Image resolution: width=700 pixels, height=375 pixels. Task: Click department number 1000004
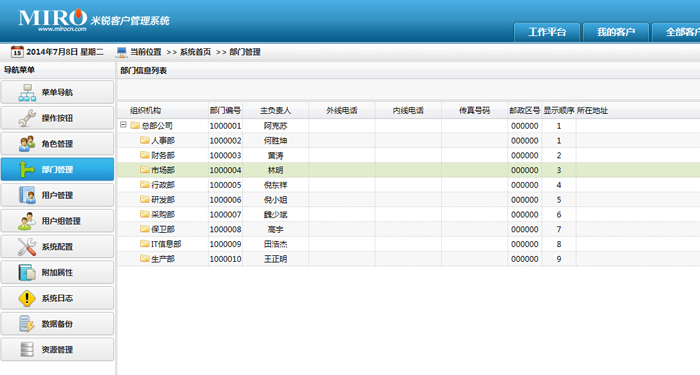tap(225, 170)
